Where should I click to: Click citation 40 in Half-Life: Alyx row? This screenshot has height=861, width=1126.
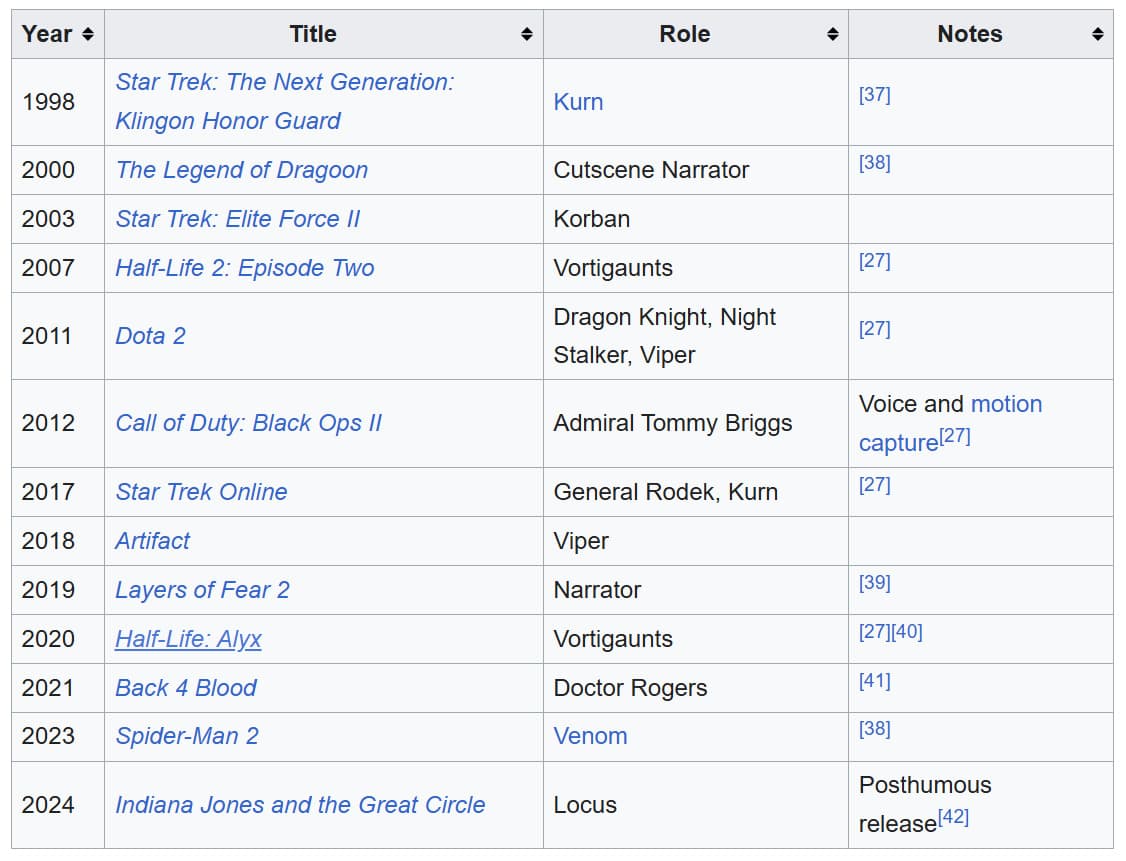pyautogui.click(x=907, y=632)
